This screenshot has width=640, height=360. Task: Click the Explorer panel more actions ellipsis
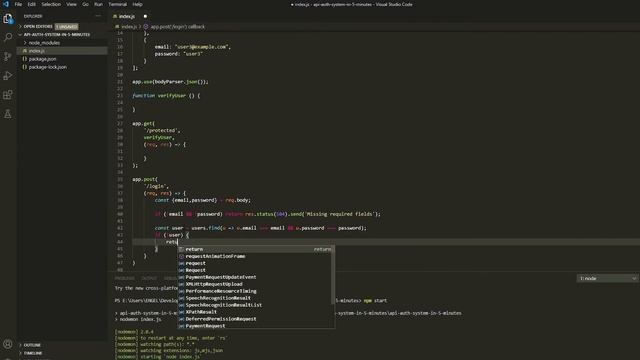(x=98, y=16)
